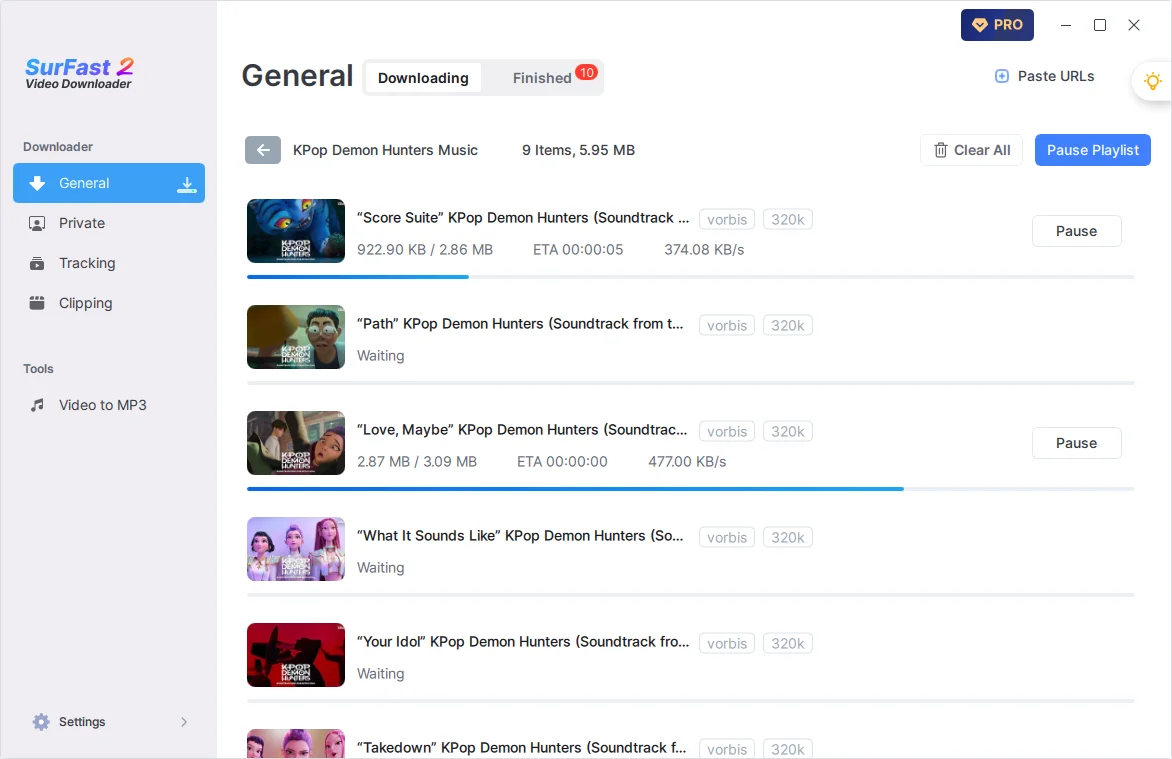The image size is (1172, 759).
Task: Expand the Settings chevron arrow
Action: point(184,722)
